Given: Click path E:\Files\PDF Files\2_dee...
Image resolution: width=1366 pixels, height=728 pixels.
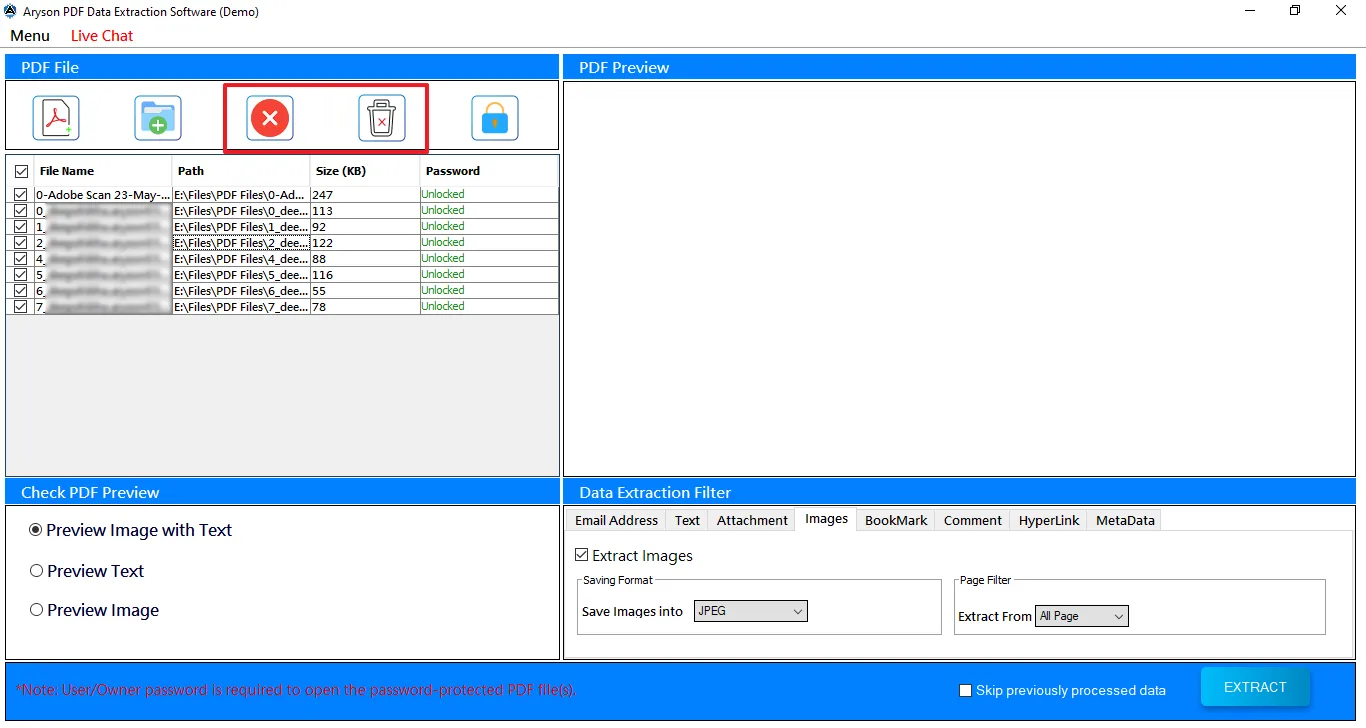Looking at the screenshot, I should point(241,243).
